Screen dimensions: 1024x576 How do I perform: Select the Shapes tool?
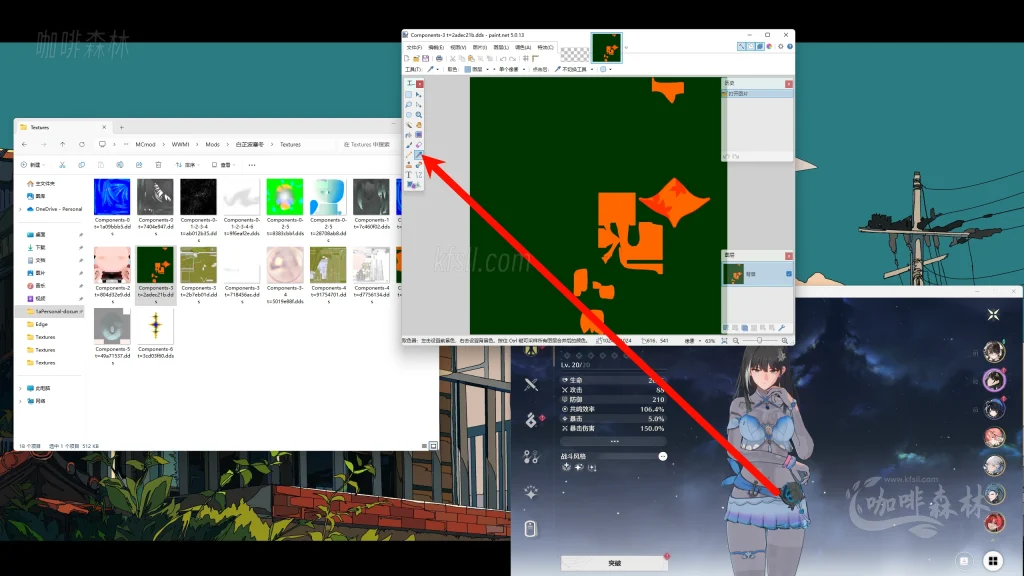413,185
